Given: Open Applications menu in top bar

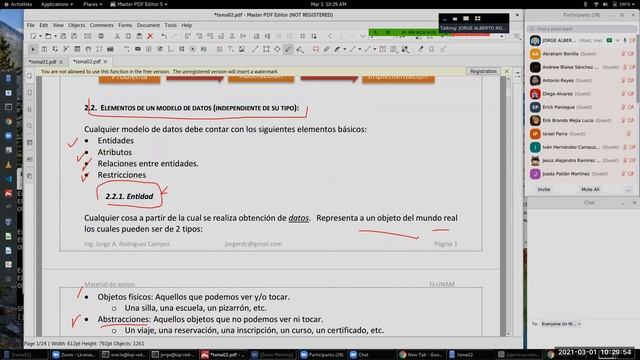Looking at the screenshot, I should point(57,4).
